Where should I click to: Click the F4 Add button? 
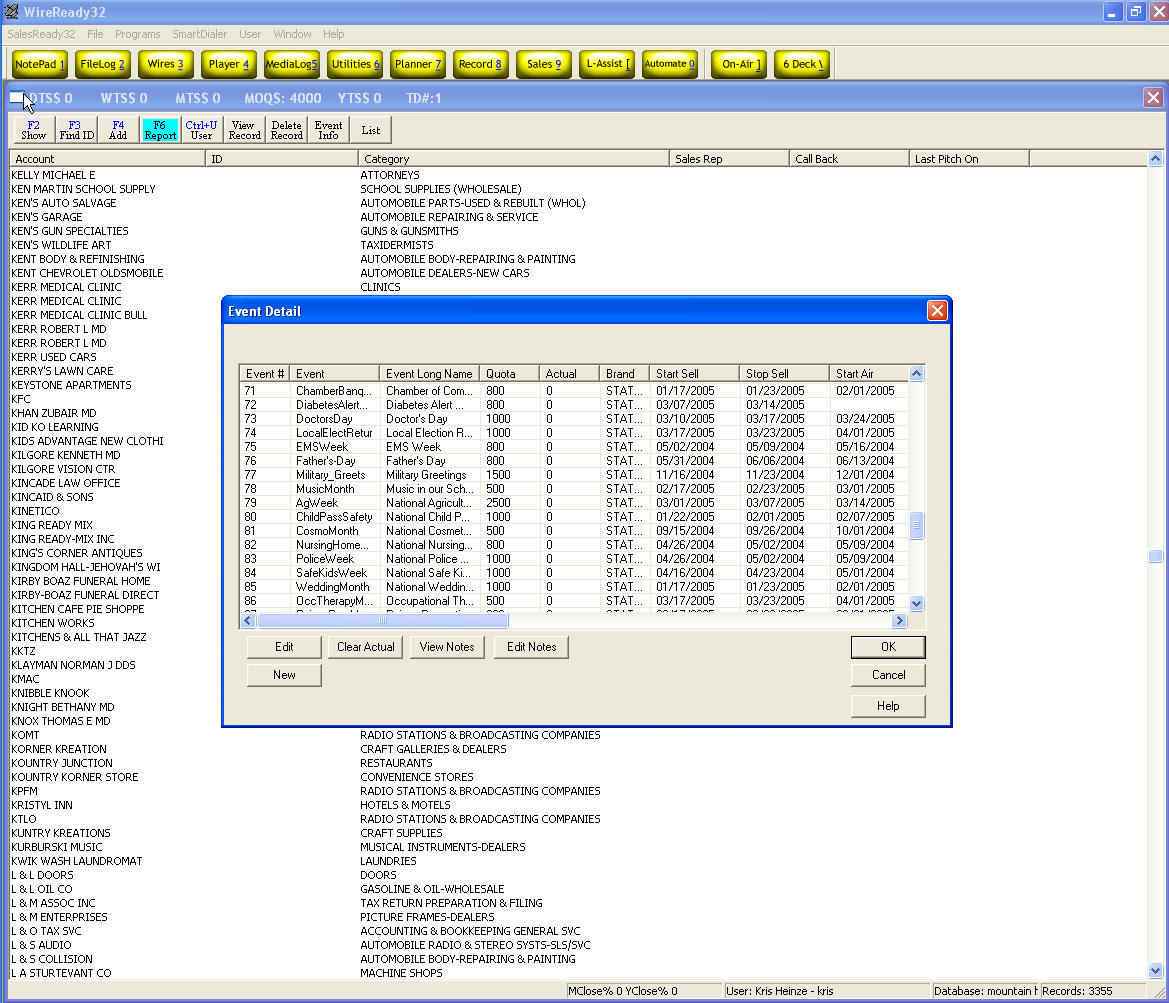pos(119,131)
